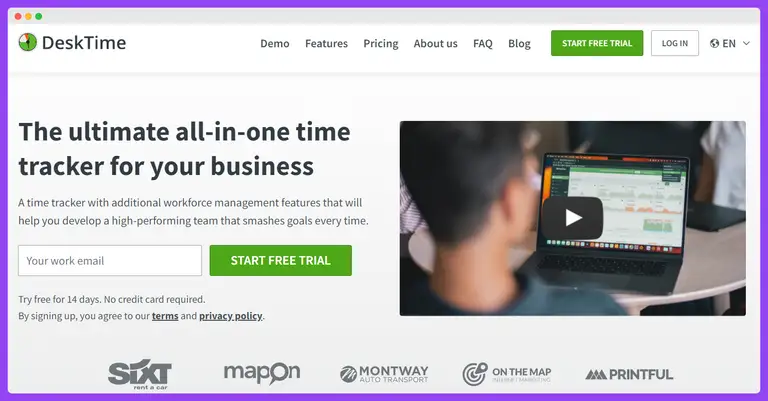The image size is (768, 401).
Task: Click the header Start Free Trial button
Action: (597, 43)
